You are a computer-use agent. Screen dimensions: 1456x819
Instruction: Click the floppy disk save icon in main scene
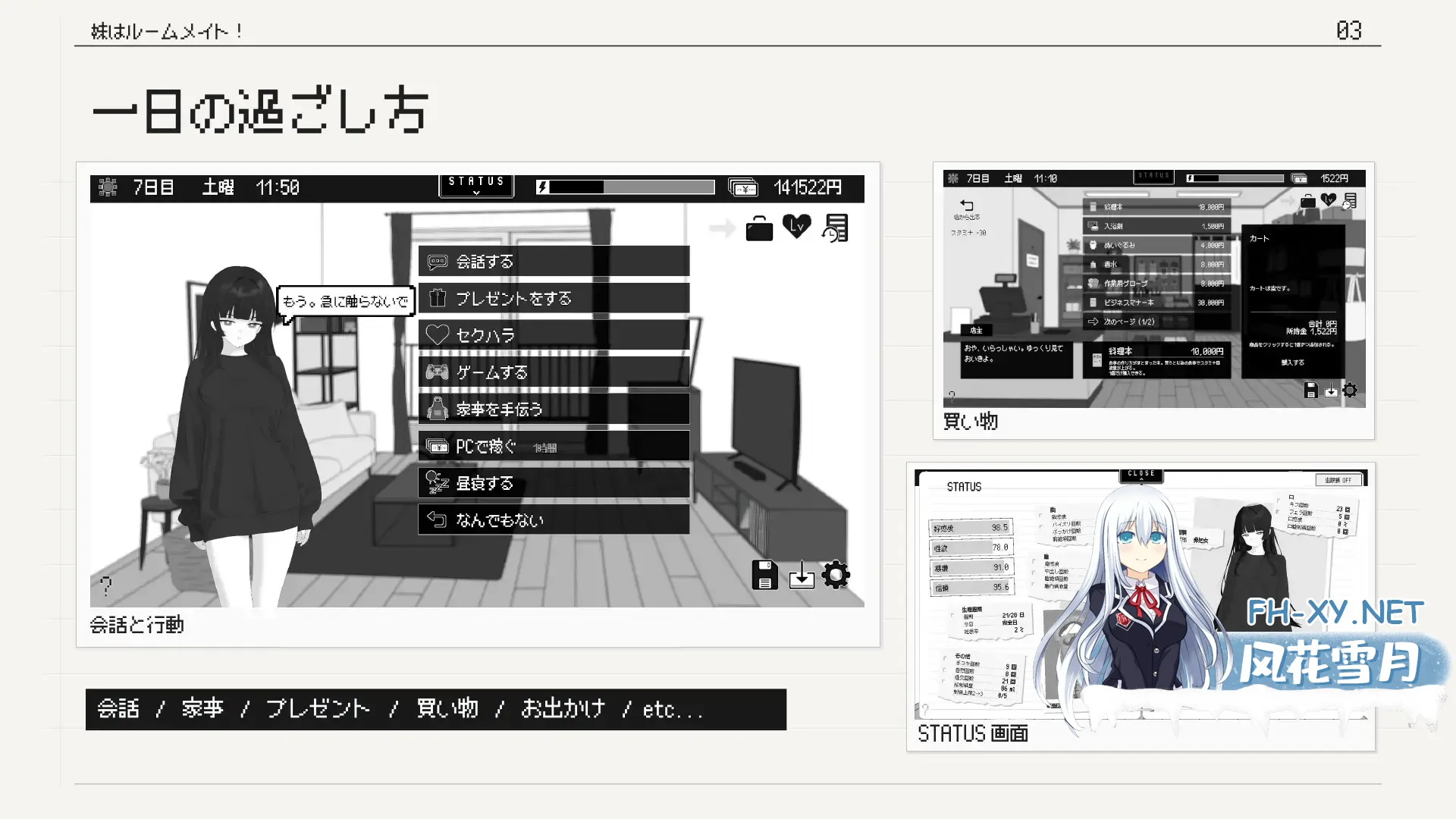click(x=764, y=575)
